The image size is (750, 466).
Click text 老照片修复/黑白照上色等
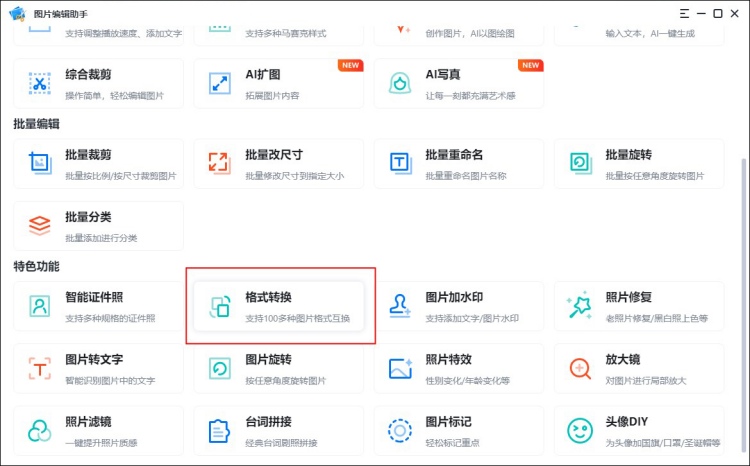pyautogui.click(x=657, y=318)
